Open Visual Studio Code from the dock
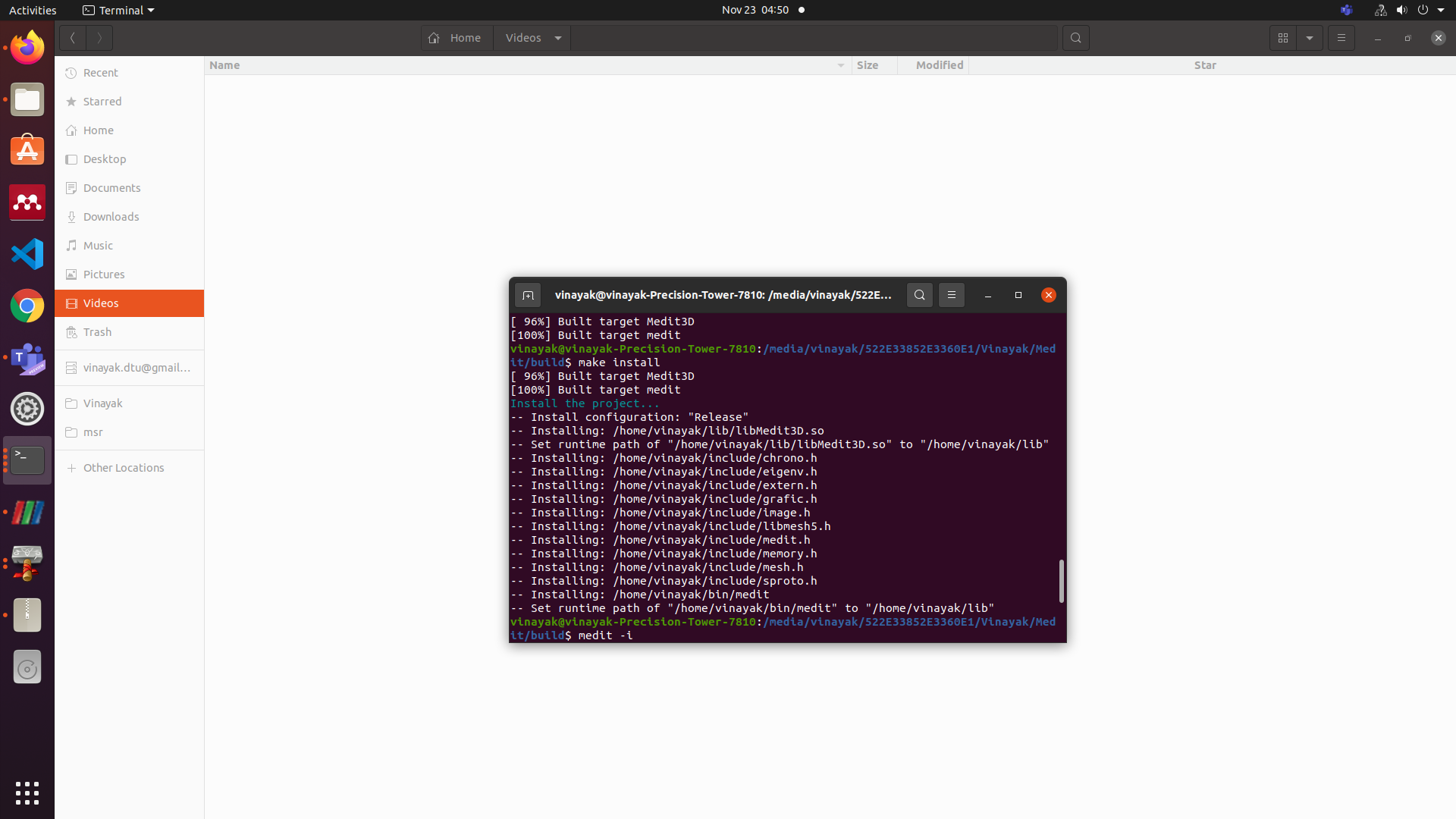This screenshot has width=1456, height=819. pos(27,254)
